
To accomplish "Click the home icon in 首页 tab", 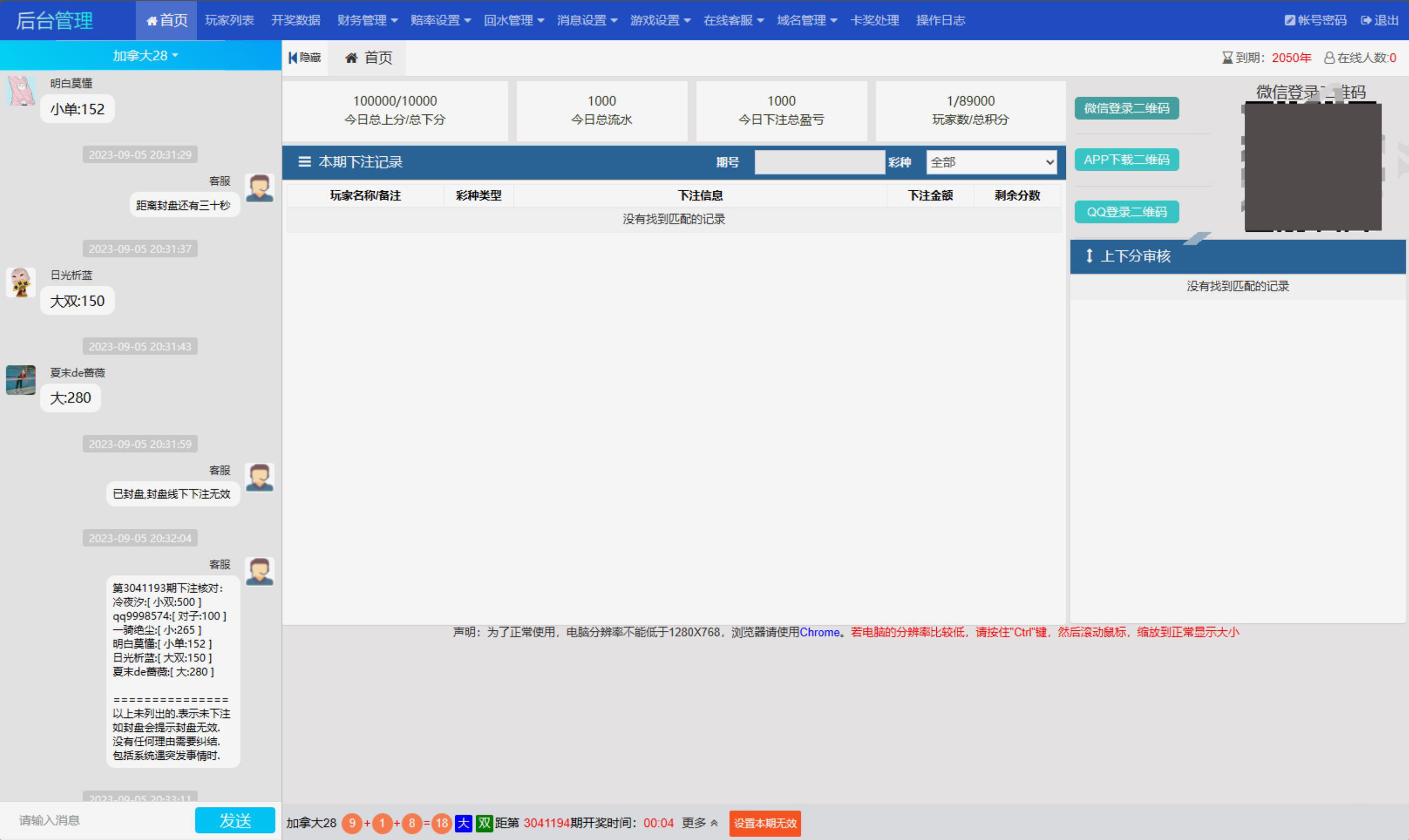I will (x=352, y=58).
